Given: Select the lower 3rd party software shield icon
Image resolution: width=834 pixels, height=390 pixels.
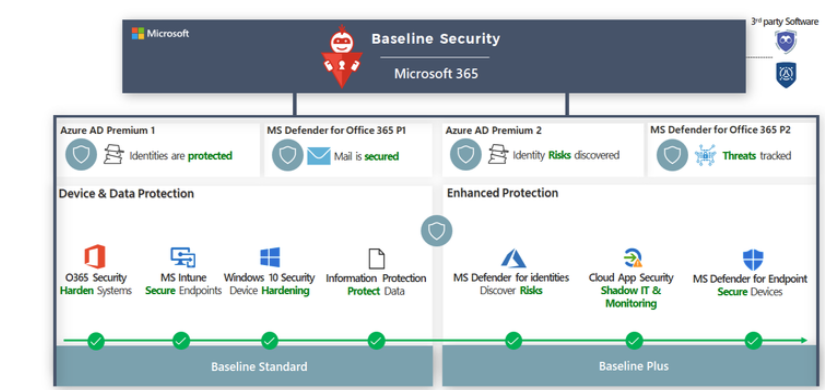Looking at the screenshot, I should [785, 75].
